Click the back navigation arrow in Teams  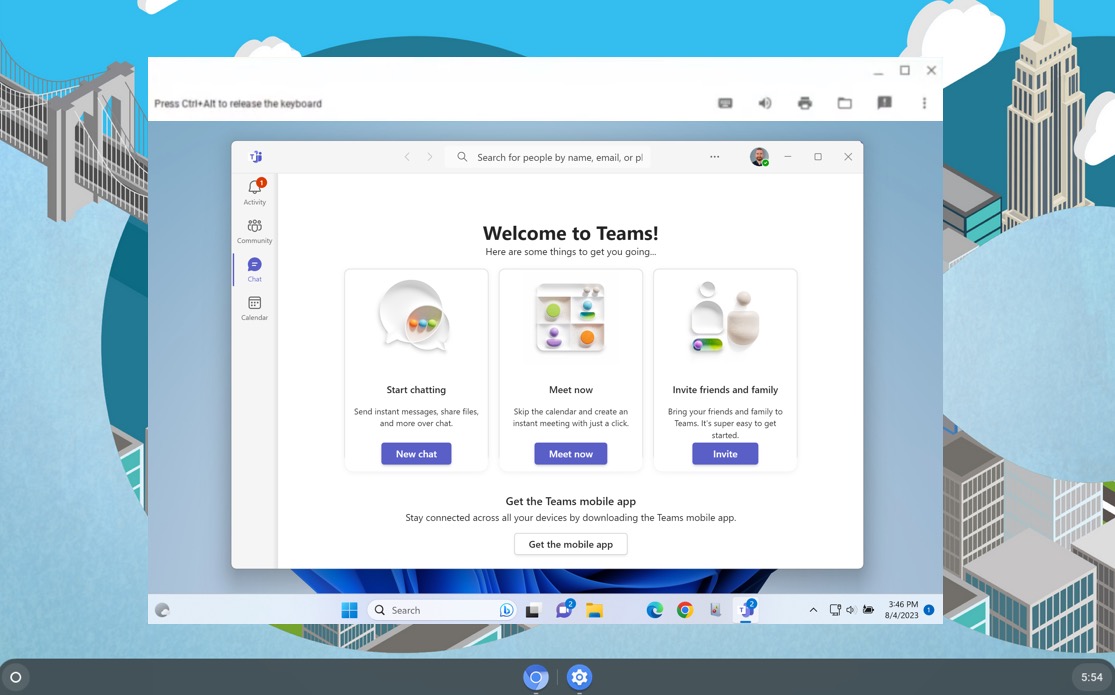coord(407,156)
